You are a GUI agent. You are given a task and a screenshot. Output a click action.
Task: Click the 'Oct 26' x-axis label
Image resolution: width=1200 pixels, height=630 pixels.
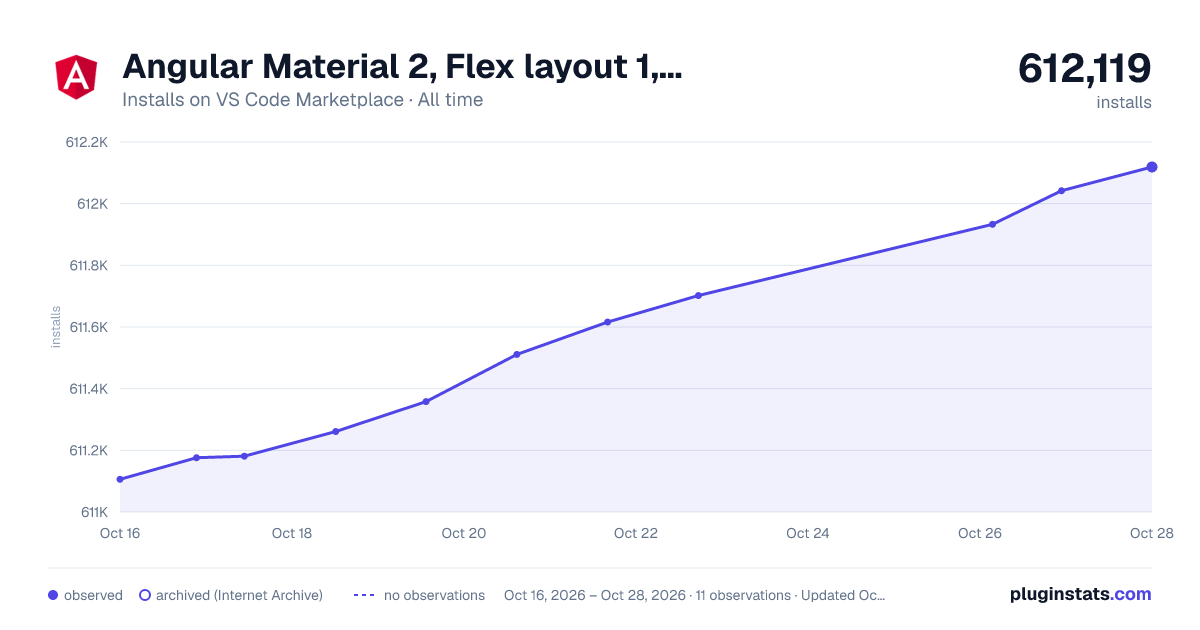click(x=980, y=533)
